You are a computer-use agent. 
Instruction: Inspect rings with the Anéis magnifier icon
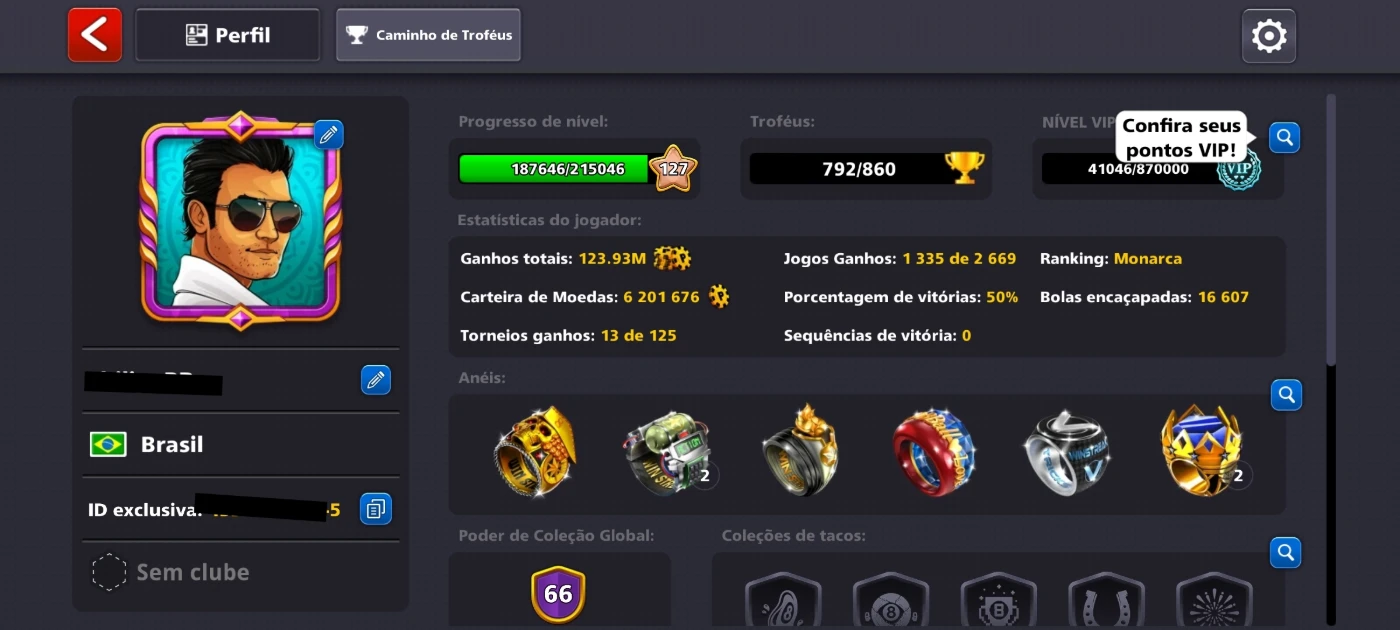click(1286, 395)
